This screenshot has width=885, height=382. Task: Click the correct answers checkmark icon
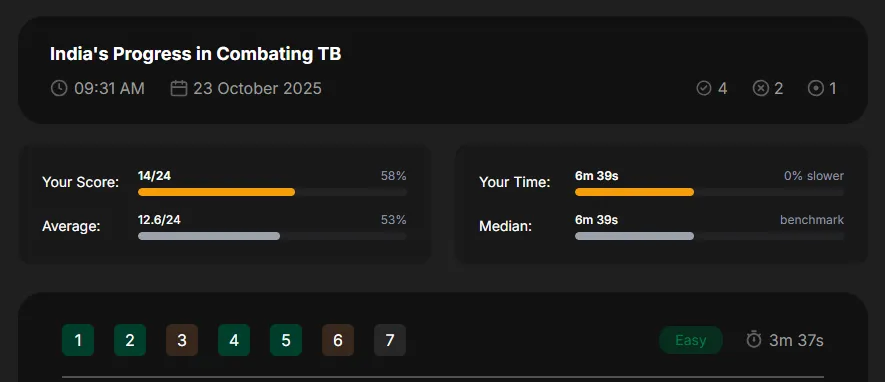point(704,89)
